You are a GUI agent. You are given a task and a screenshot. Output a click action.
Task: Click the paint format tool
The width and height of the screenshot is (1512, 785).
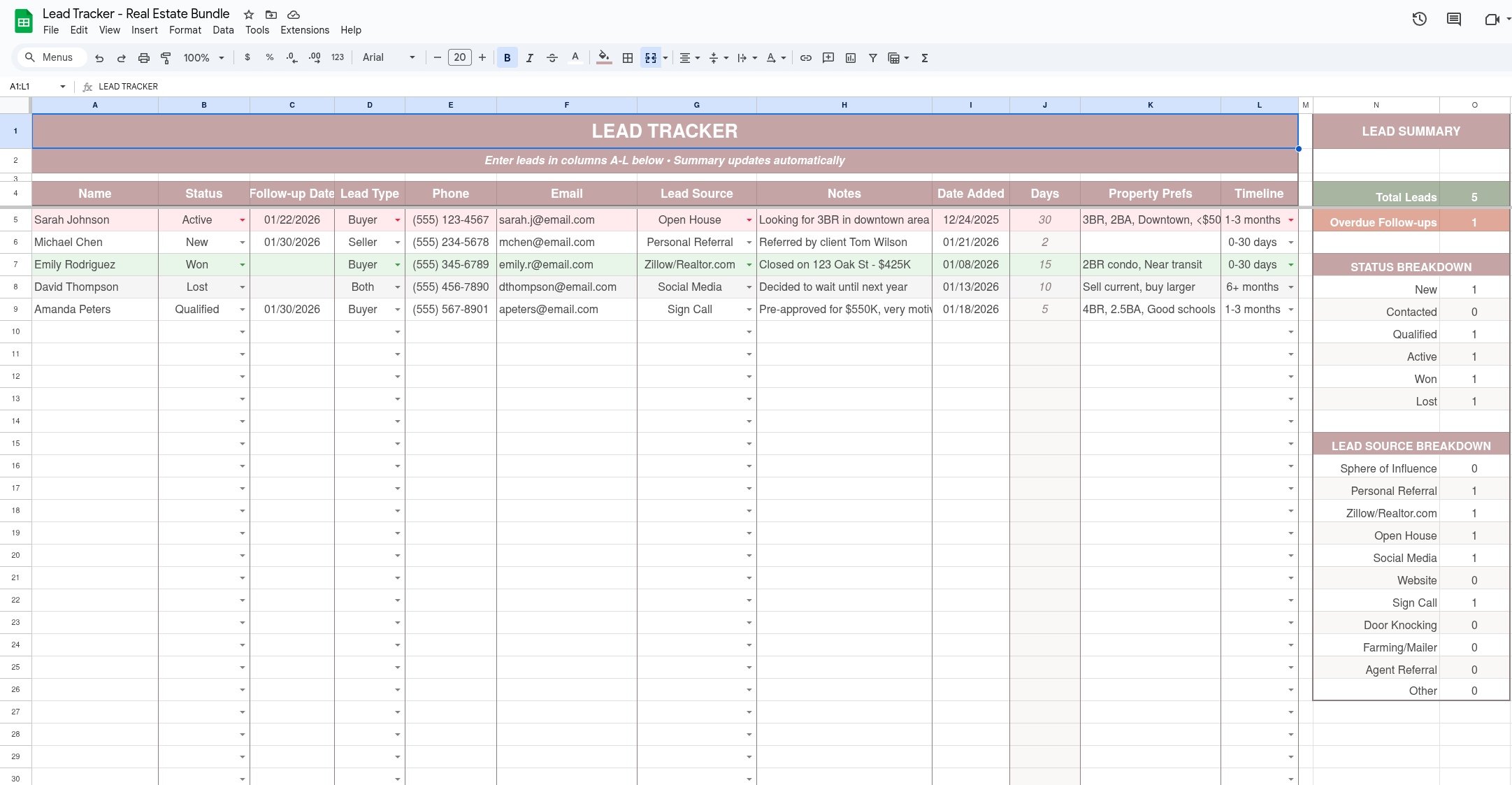click(x=166, y=57)
